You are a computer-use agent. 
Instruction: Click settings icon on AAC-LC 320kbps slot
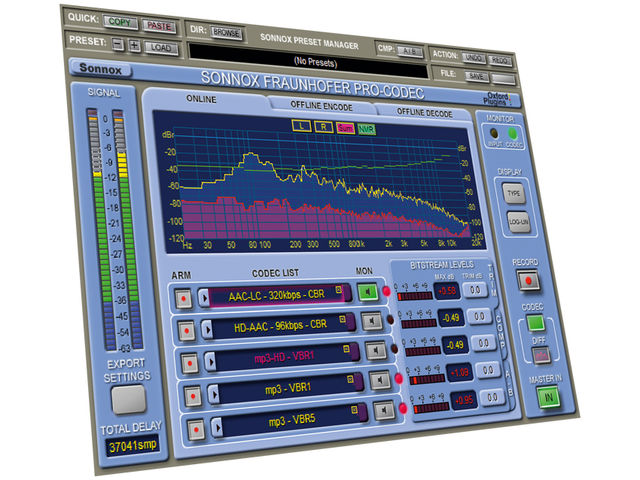(x=338, y=289)
